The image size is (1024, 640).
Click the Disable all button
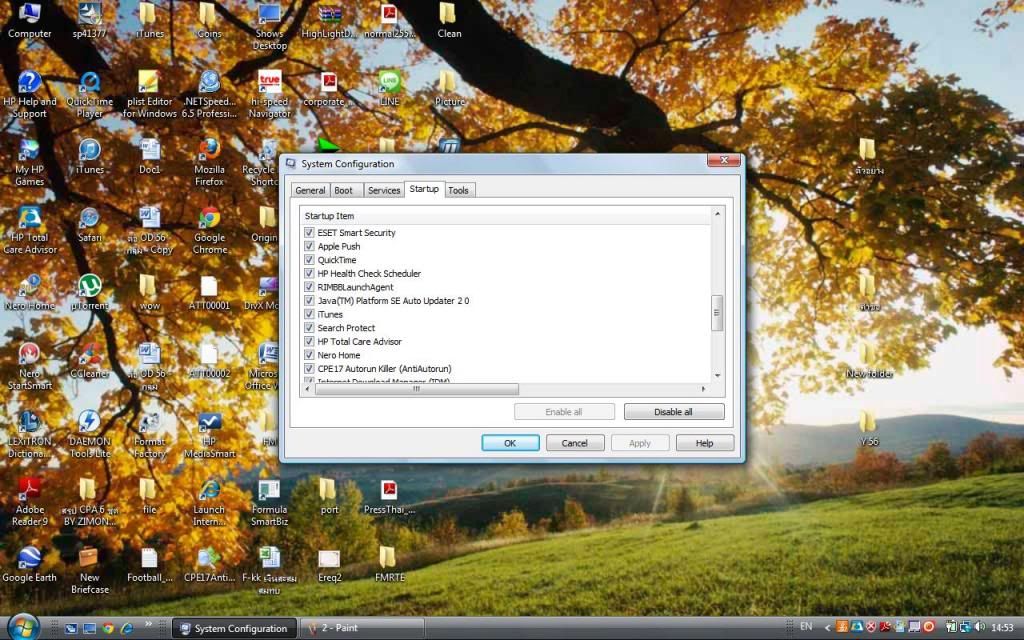point(673,411)
